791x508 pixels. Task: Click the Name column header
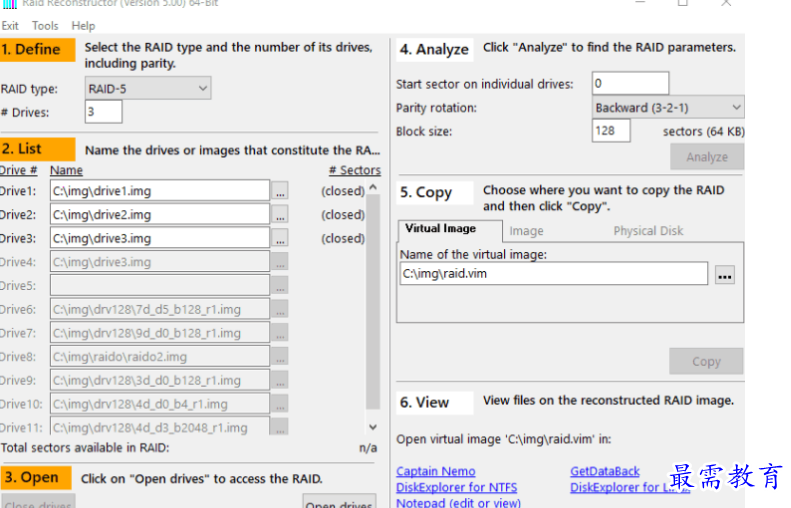pos(66,170)
